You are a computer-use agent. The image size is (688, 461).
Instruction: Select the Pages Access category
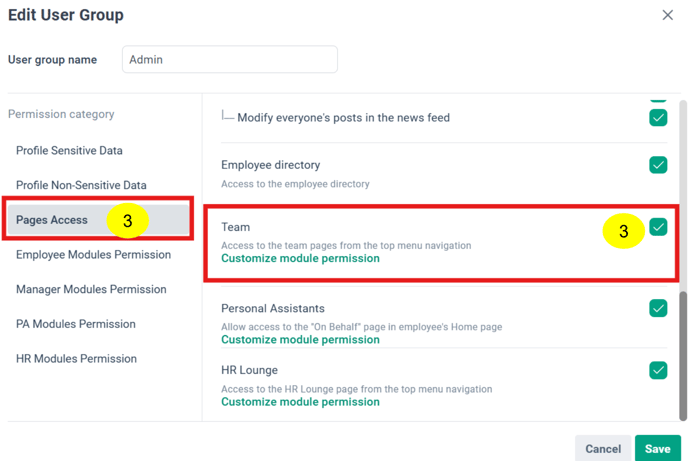[99, 220]
